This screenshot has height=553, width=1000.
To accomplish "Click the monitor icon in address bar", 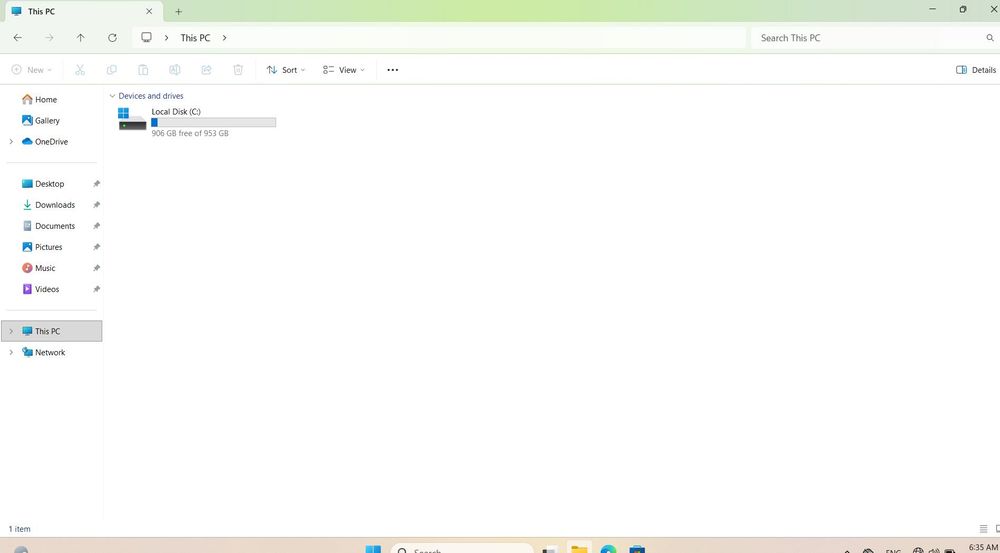I will tap(147, 38).
